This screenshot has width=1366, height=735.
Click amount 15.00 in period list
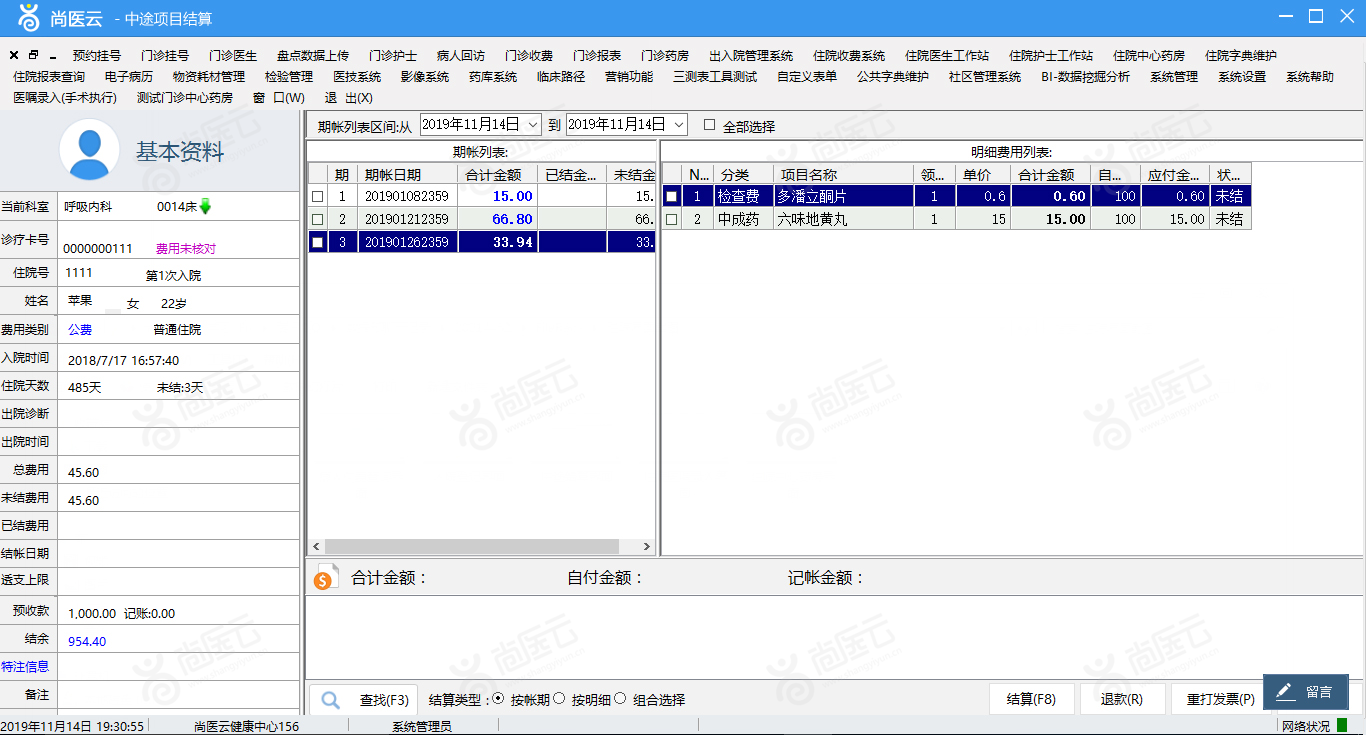click(x=512, y=197)
